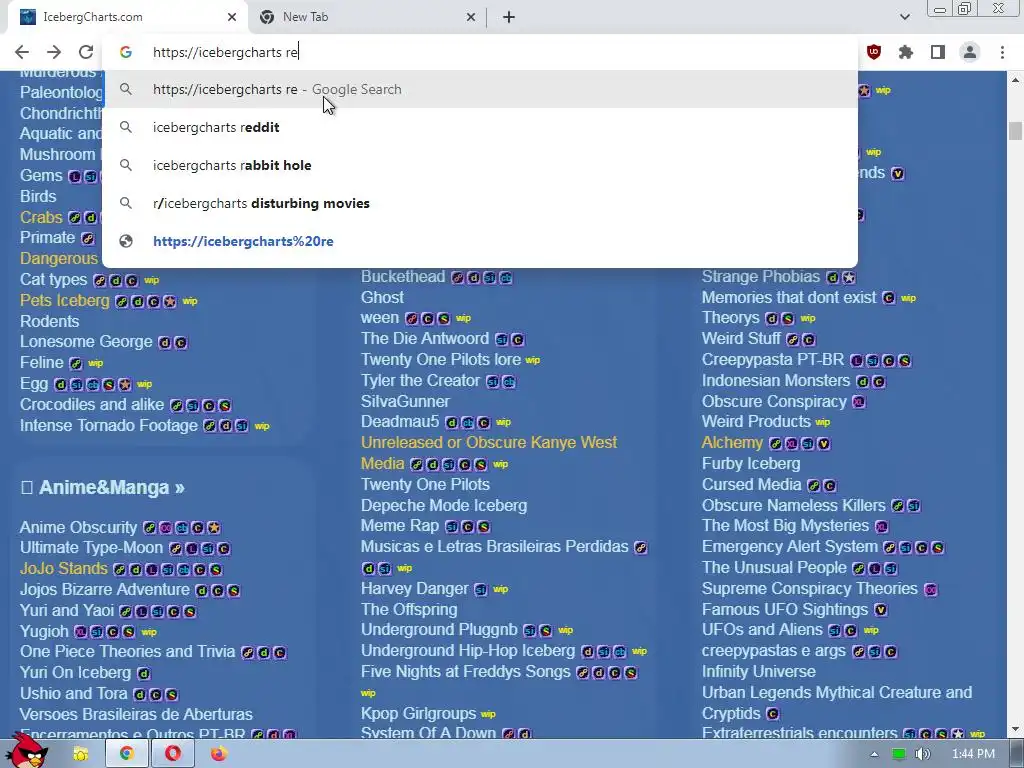
Task: Select the 'https://icebergcharts%20re' URL suggestion
Action: click(x=480, y=241)
